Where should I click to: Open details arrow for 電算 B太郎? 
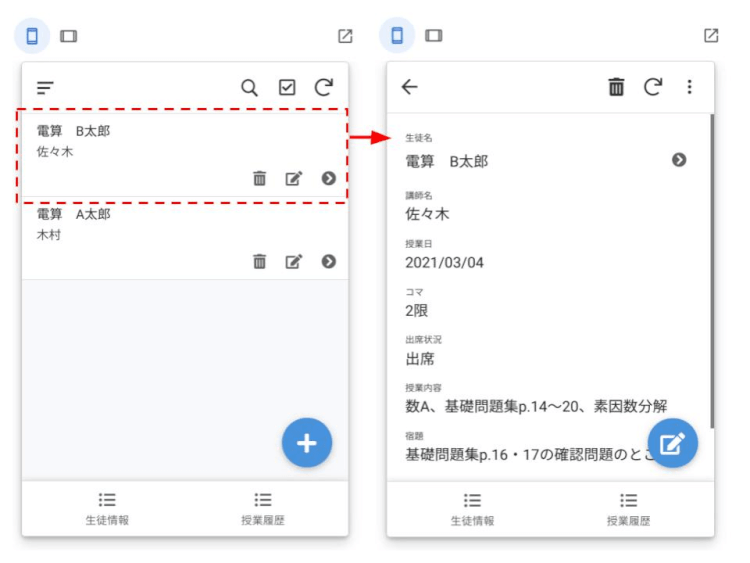click(328, 178)
